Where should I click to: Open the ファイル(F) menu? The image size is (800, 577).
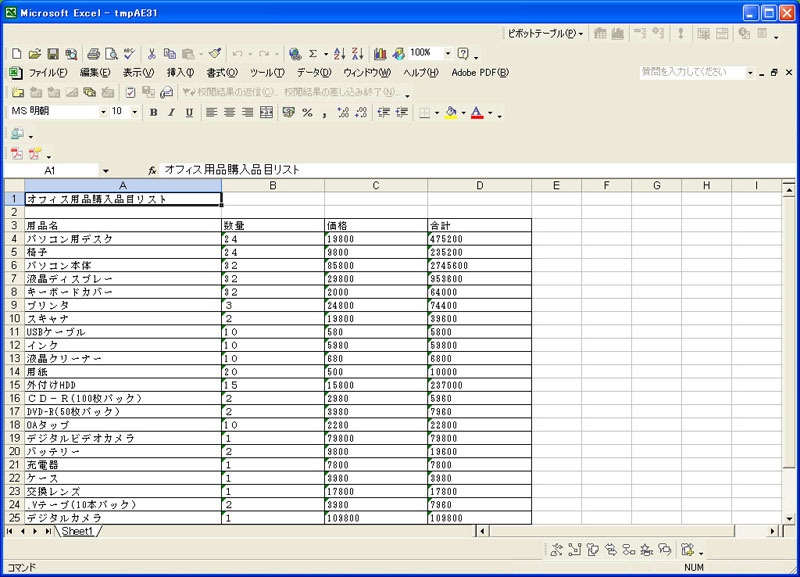(47, 72)
